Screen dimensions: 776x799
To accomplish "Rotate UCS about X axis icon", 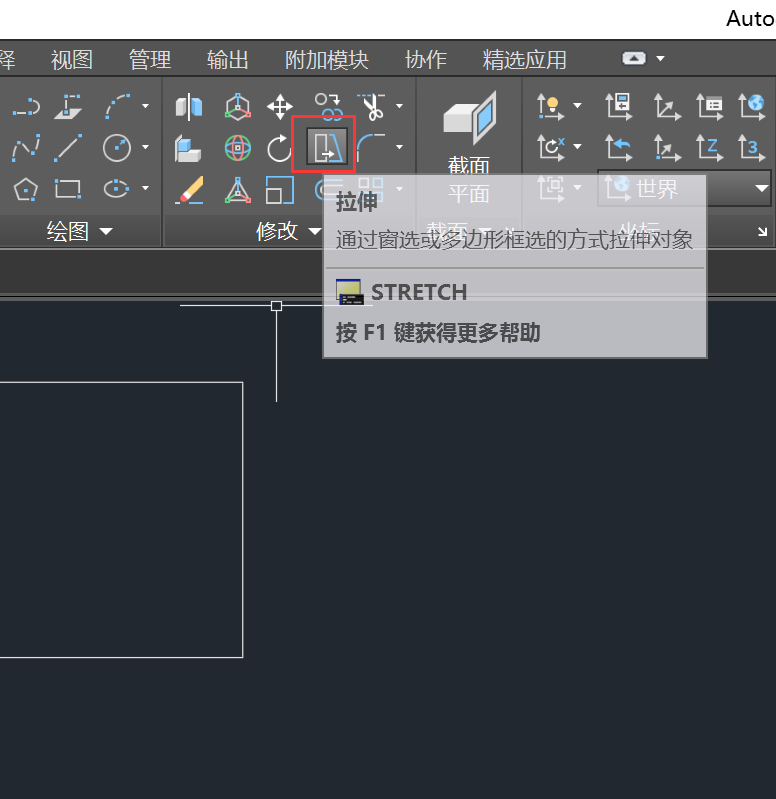I will click(x=551, y=148).
